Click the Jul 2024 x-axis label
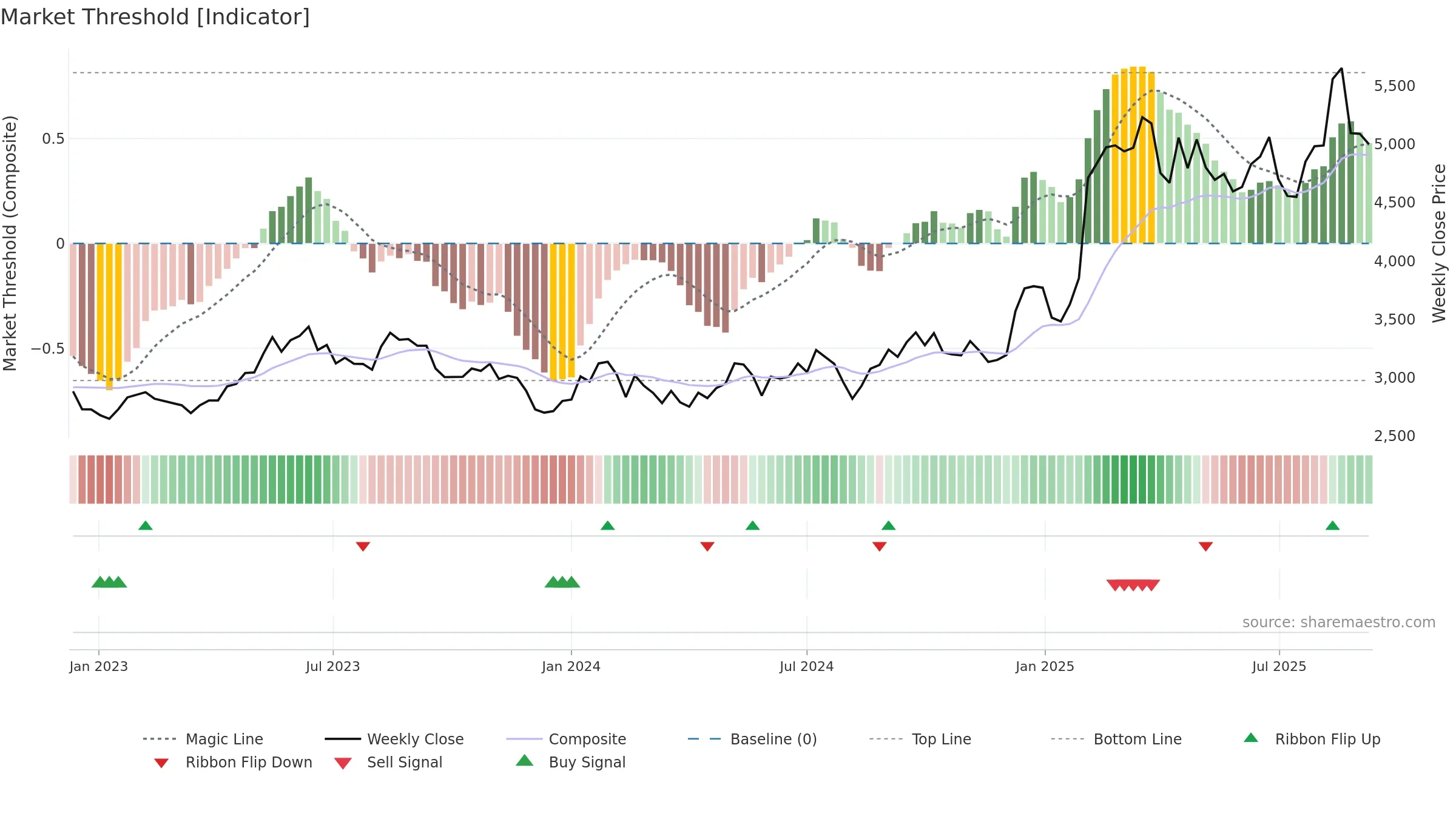This screenshot has width=1456, height=819. [807, 666]
